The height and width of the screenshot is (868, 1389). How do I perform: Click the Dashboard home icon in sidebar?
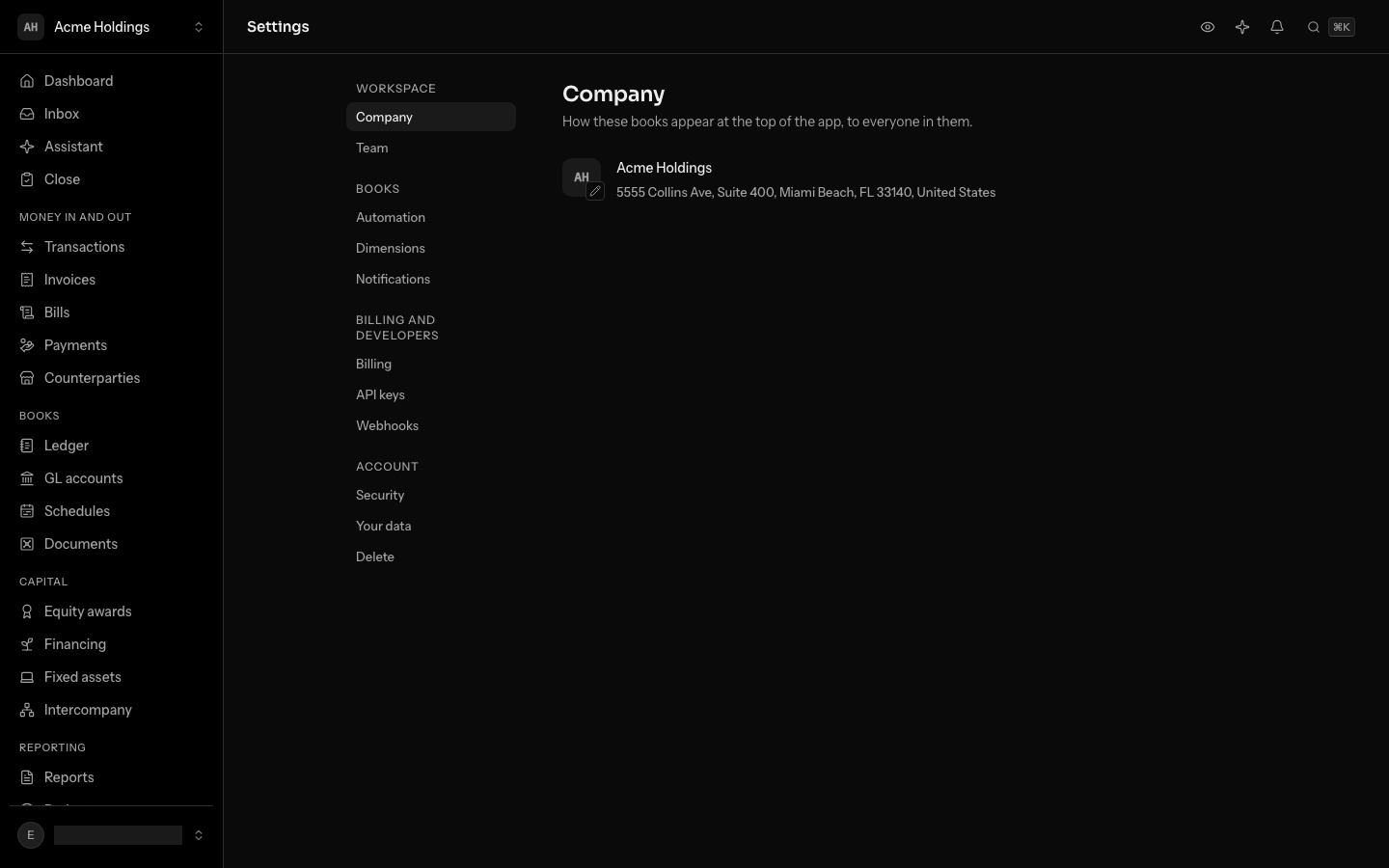(x=27, y=81)
